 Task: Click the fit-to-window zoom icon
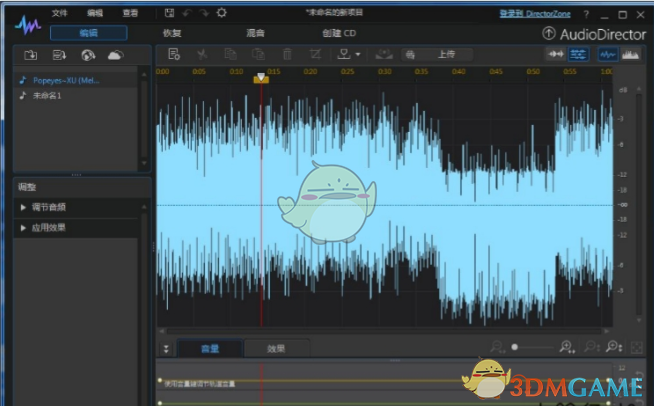pyautogui.click(x=636, y=348)
